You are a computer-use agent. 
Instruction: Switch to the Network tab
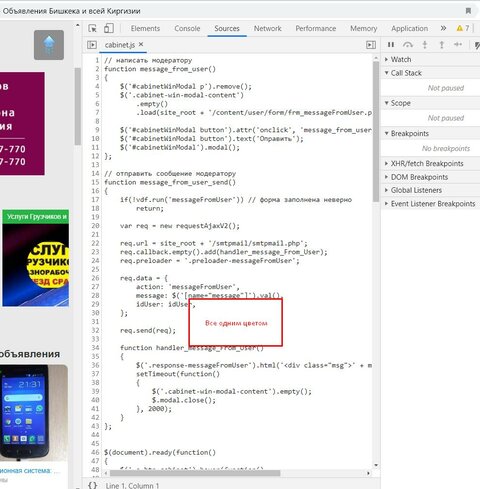(268, 28)
